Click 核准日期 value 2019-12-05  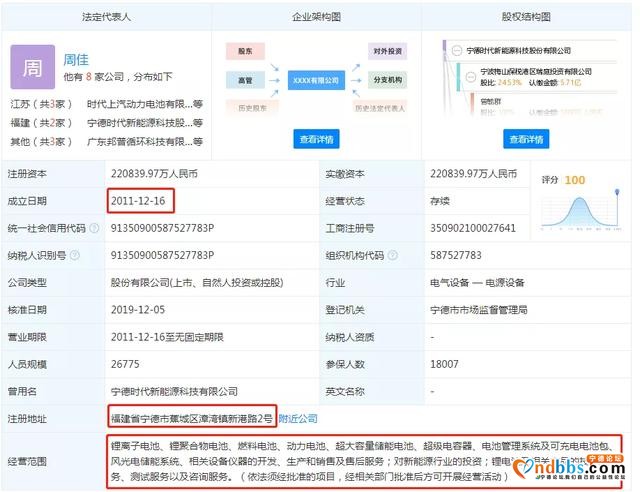tap(138, 310)
